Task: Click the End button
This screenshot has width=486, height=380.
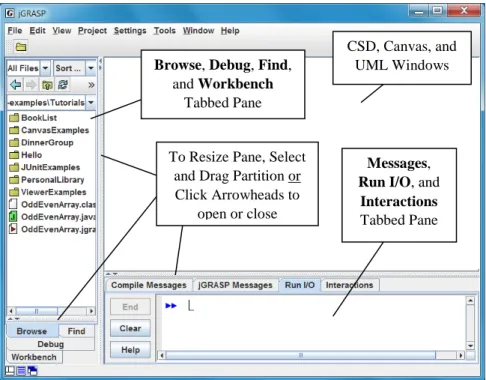Action: (x=130, y=307)
